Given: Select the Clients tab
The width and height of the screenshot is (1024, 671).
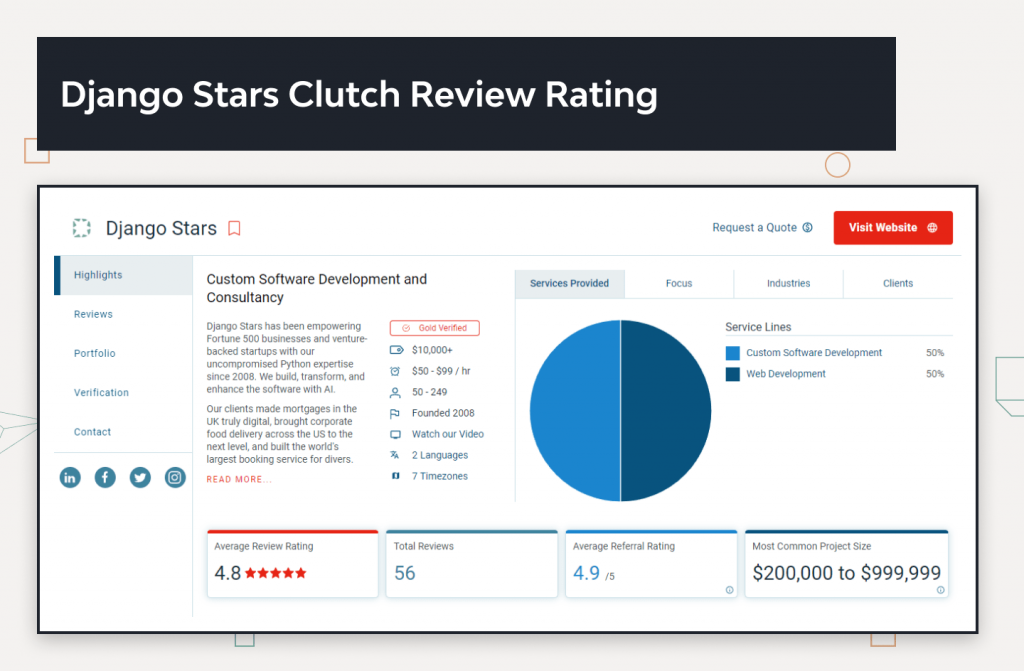Looking at the screenshot, I should click(x=897, y=284).
